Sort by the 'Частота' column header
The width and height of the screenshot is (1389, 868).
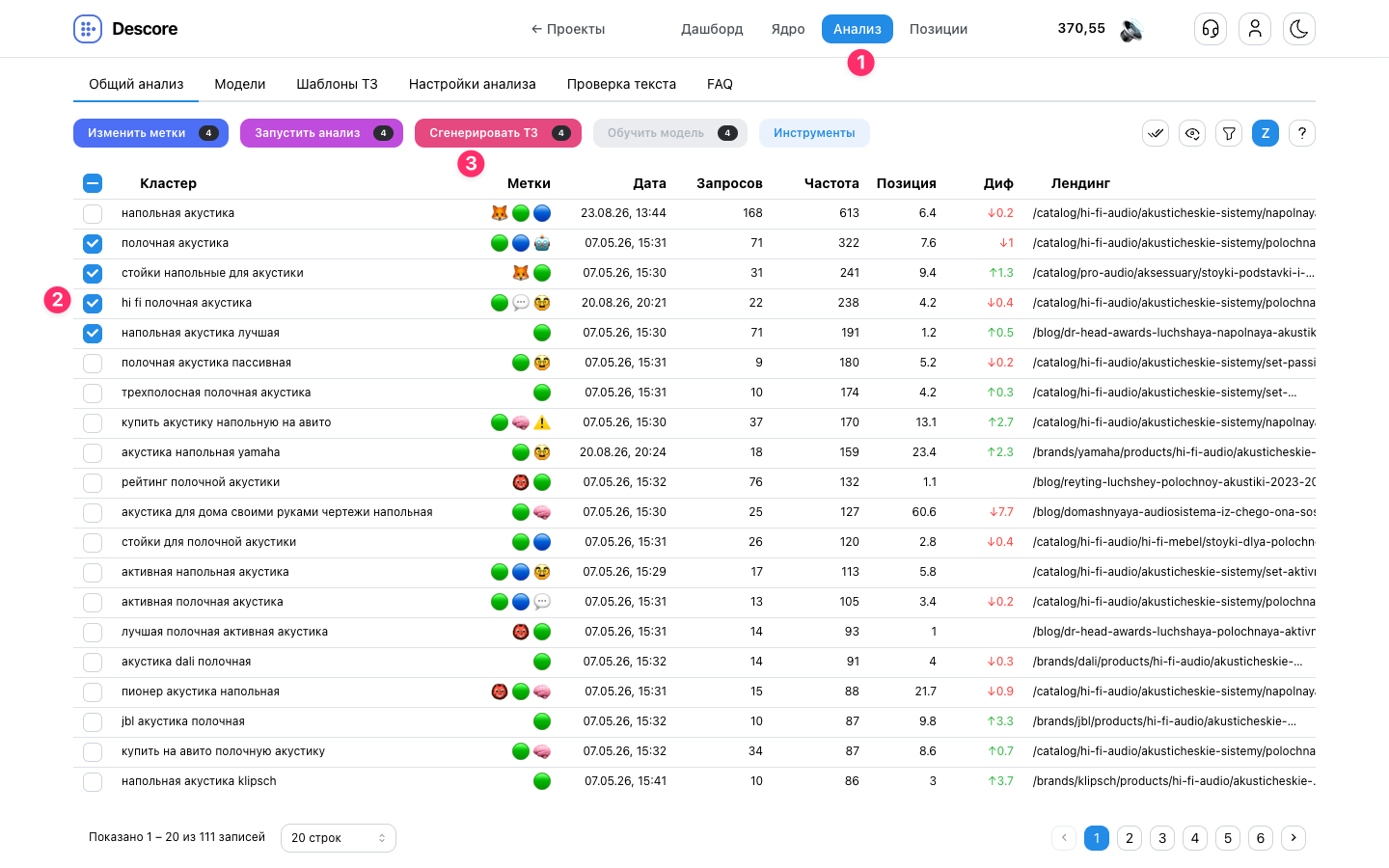point(831,183)
